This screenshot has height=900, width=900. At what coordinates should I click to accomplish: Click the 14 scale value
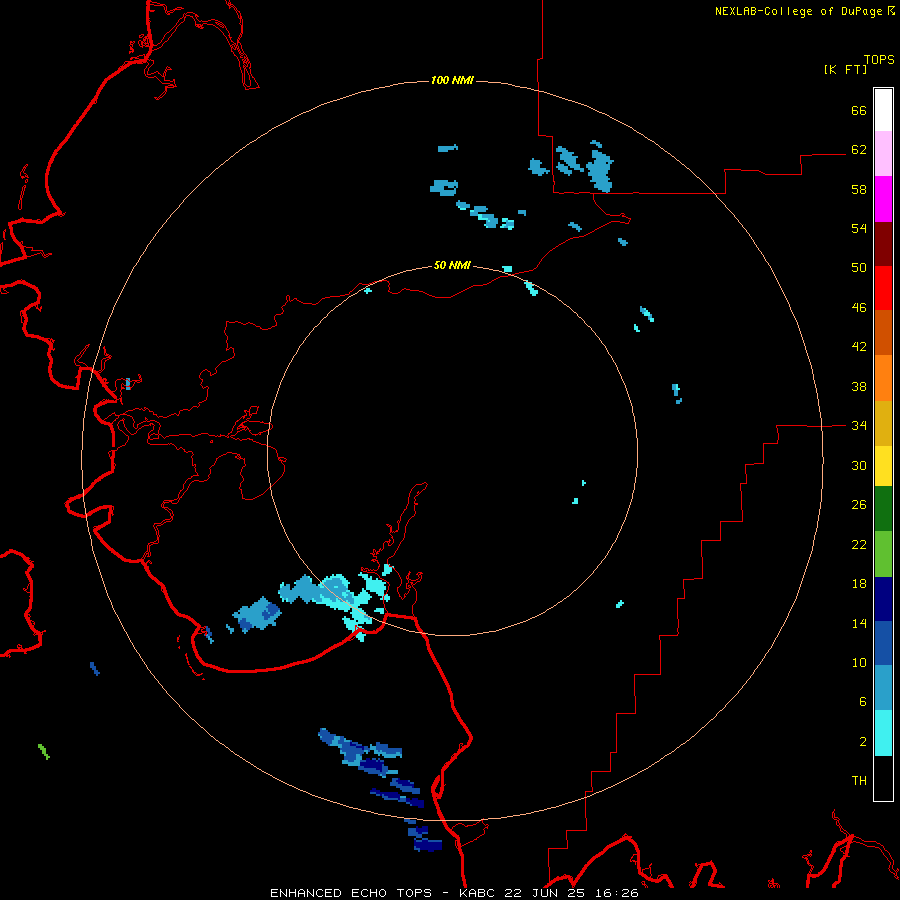859,623
